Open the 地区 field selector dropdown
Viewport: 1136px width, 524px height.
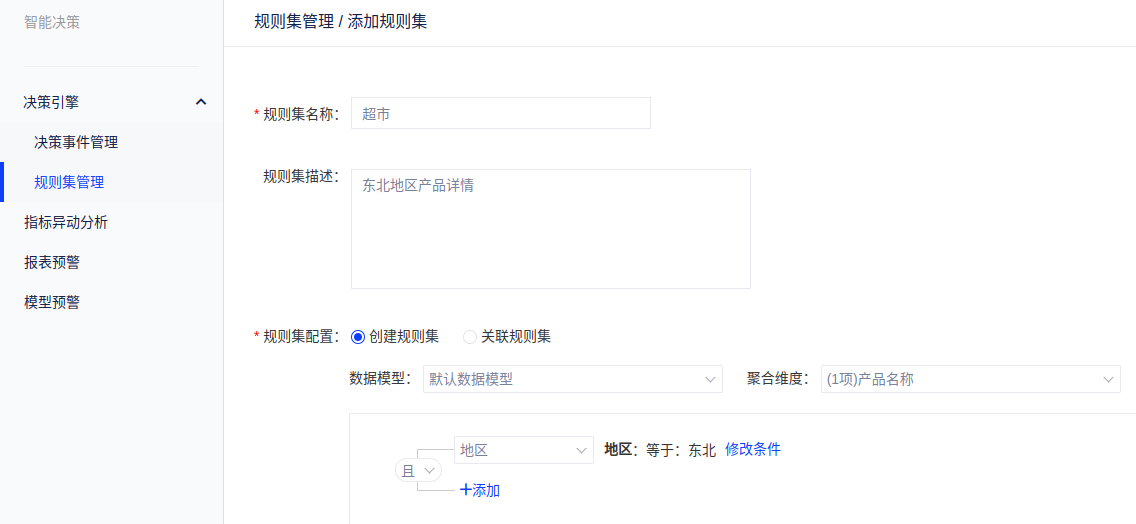[523, 450]
